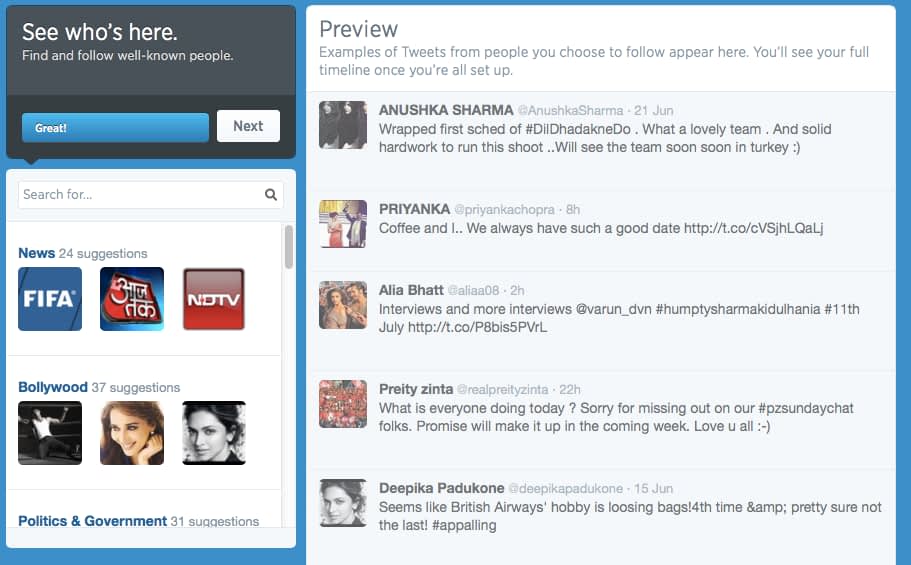The height and width of the screenshot is (565, 911).
Task: Click the Preview heading
Action: 358,29
